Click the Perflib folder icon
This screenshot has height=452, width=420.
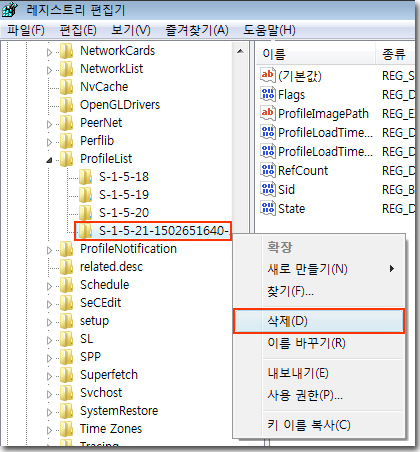click(x=67, y=141)
